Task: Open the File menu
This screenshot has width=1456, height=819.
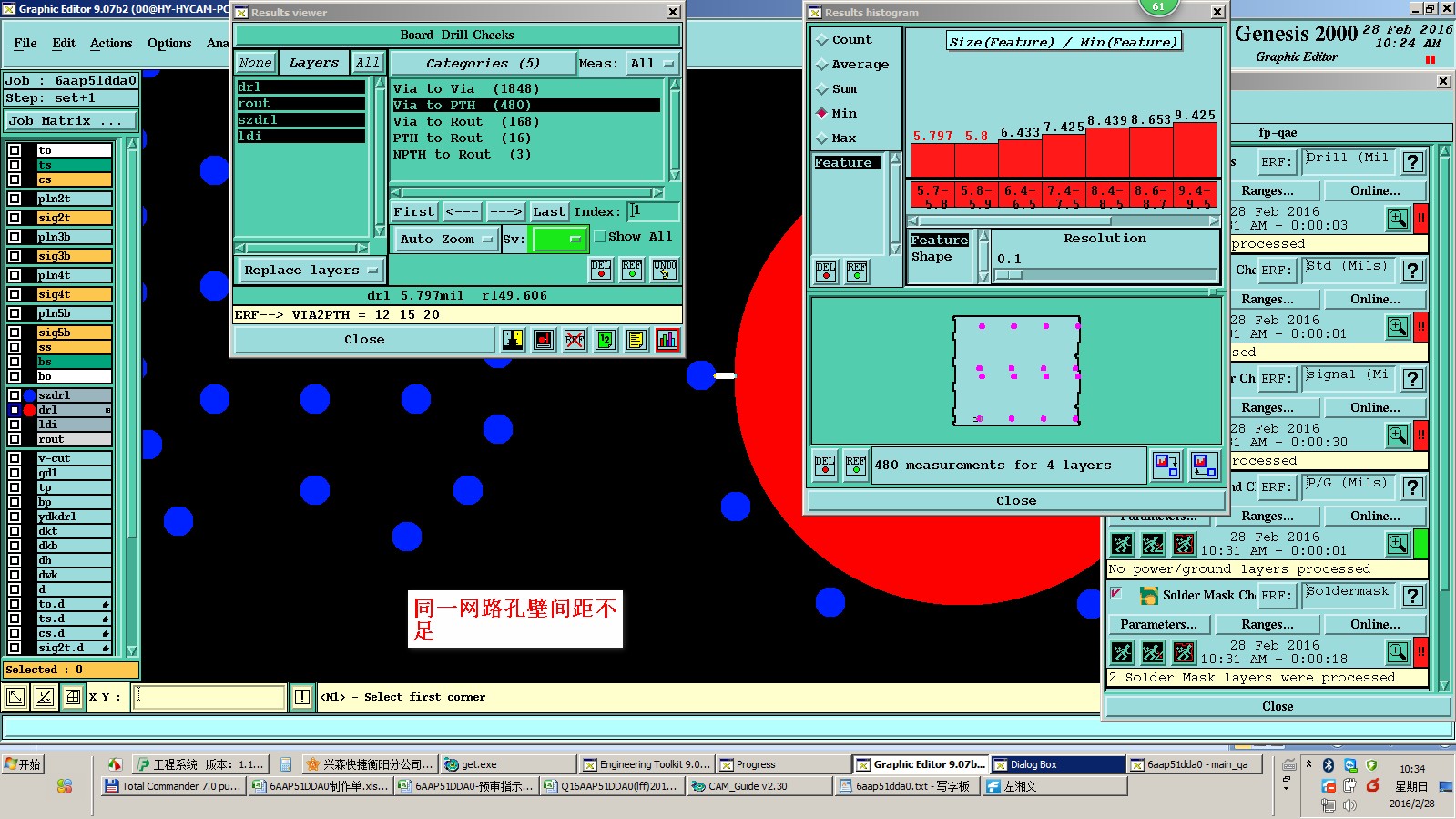Action: [x=25, y=43]
